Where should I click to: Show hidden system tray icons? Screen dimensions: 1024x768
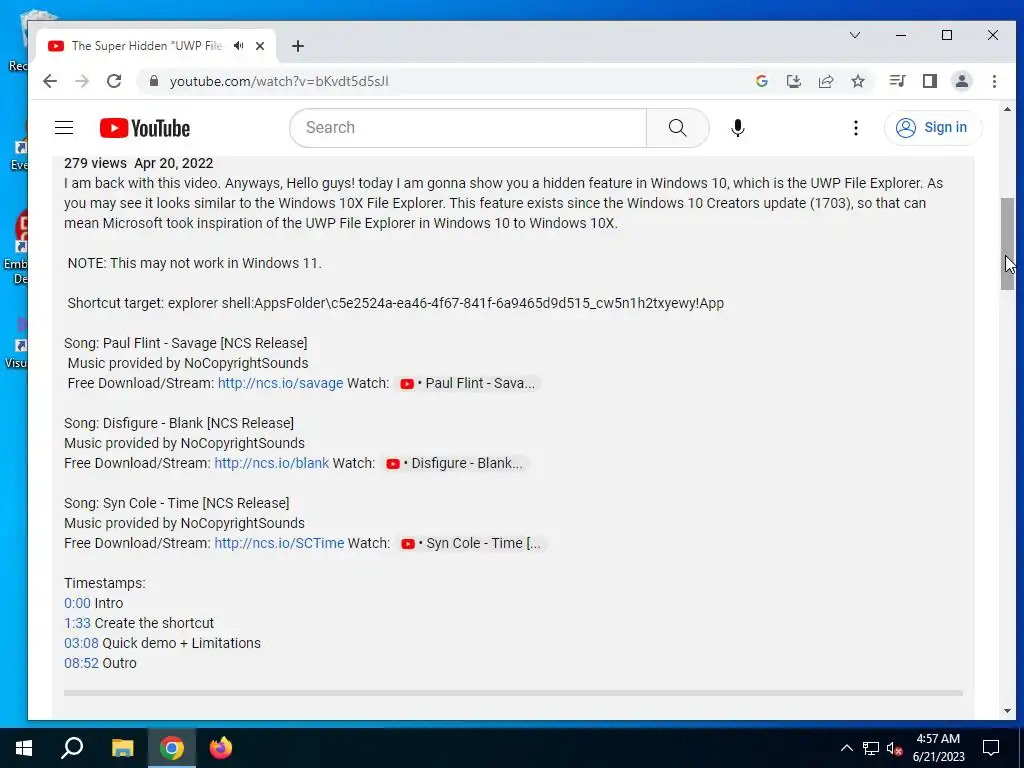pos(846,748)
